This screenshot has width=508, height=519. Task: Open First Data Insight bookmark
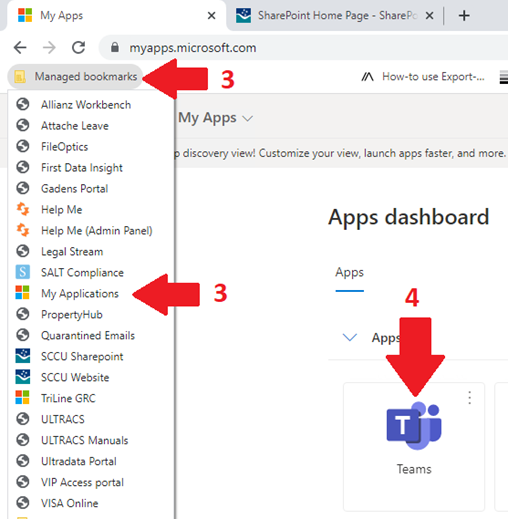[x=91, y=168]
